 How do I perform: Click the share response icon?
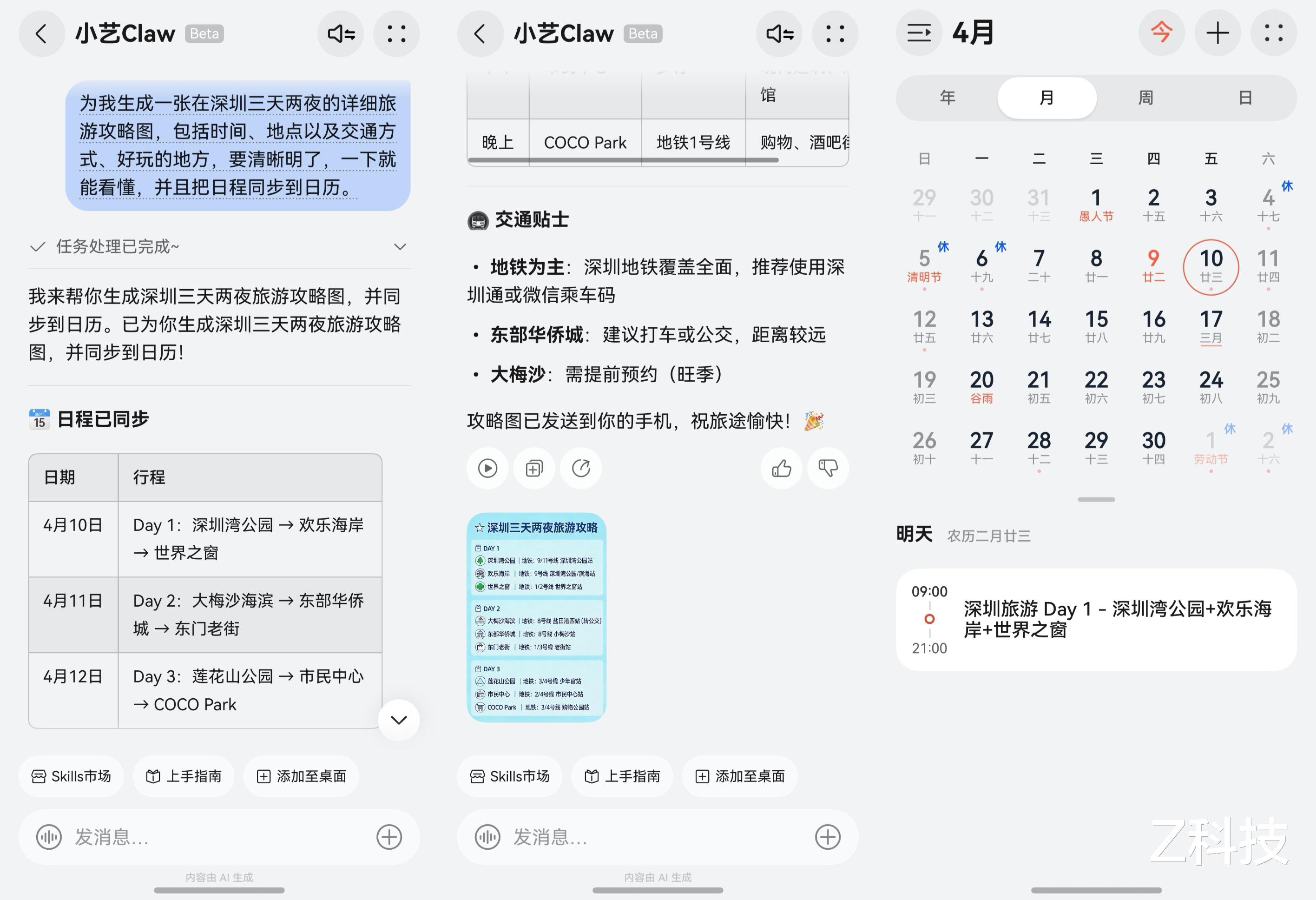[x=580, y=468]
